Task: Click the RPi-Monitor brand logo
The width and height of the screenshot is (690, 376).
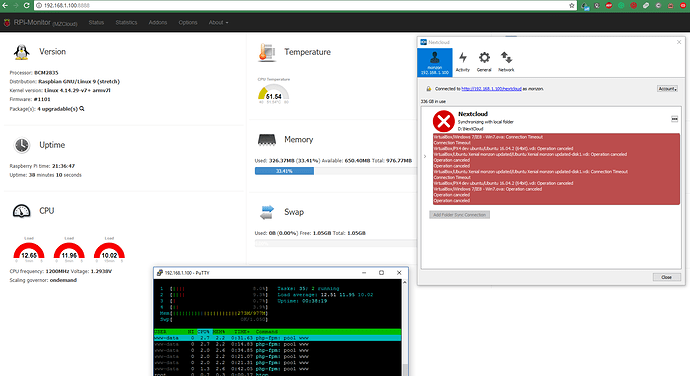Action: 7,22
